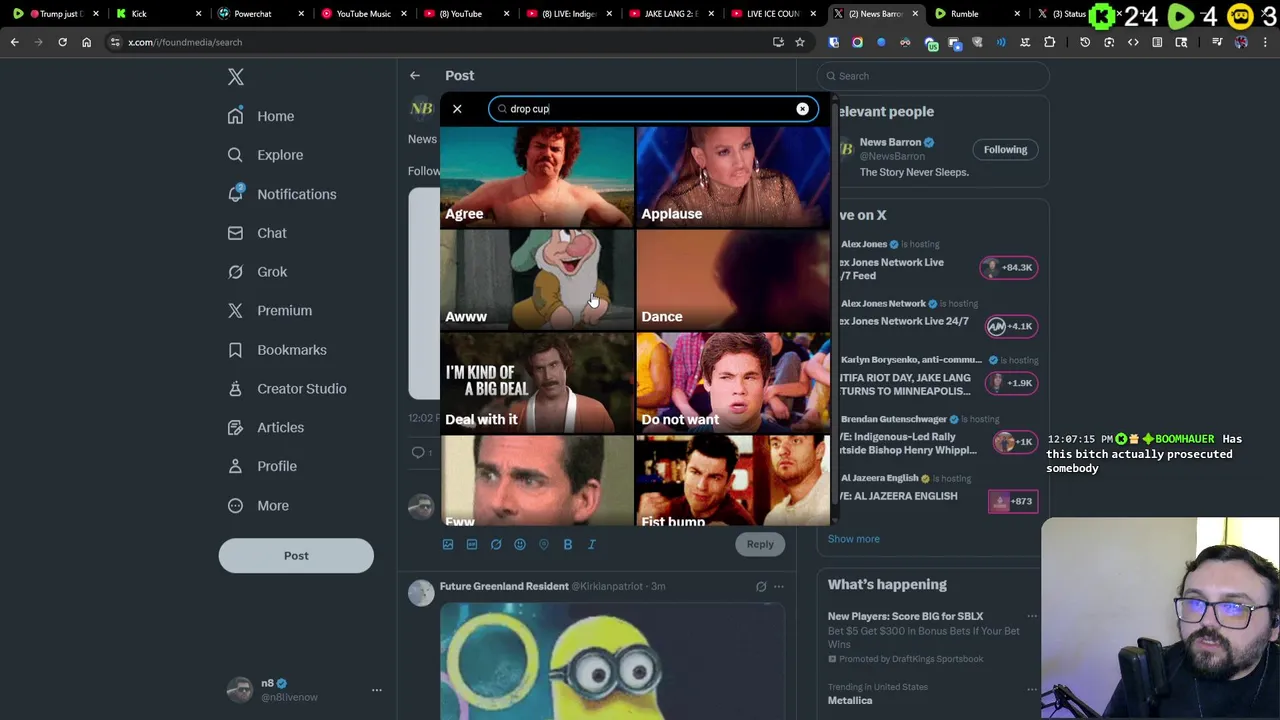Open Explore in sidebar
The image size is (1280, 720).
click(x=265, y=155)
